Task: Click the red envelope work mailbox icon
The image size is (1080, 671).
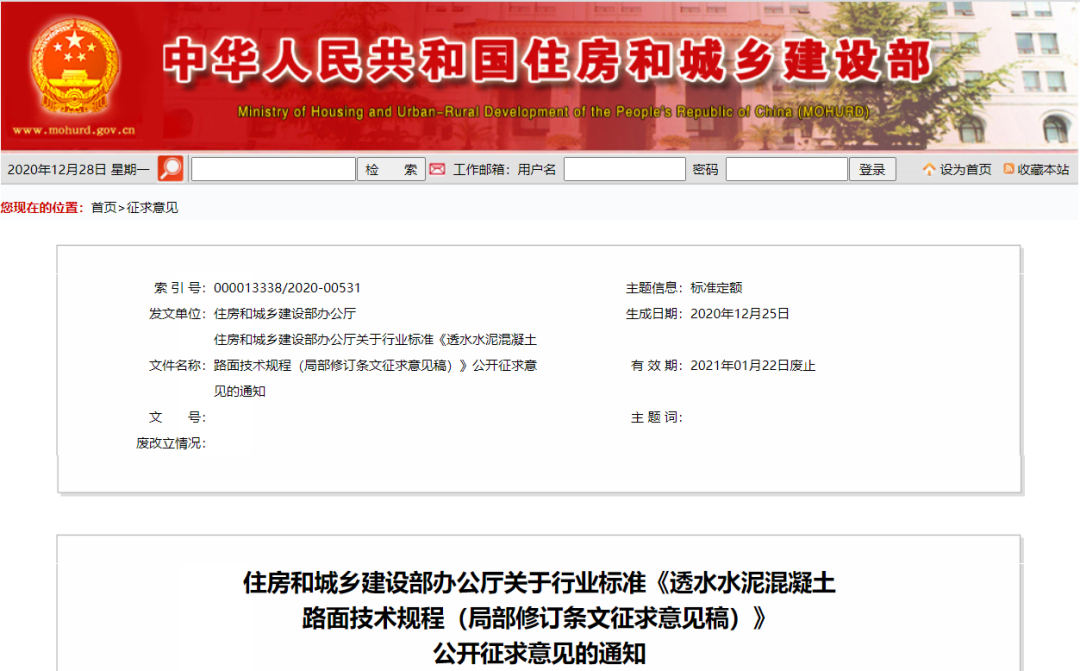Action: pos(437,169)
